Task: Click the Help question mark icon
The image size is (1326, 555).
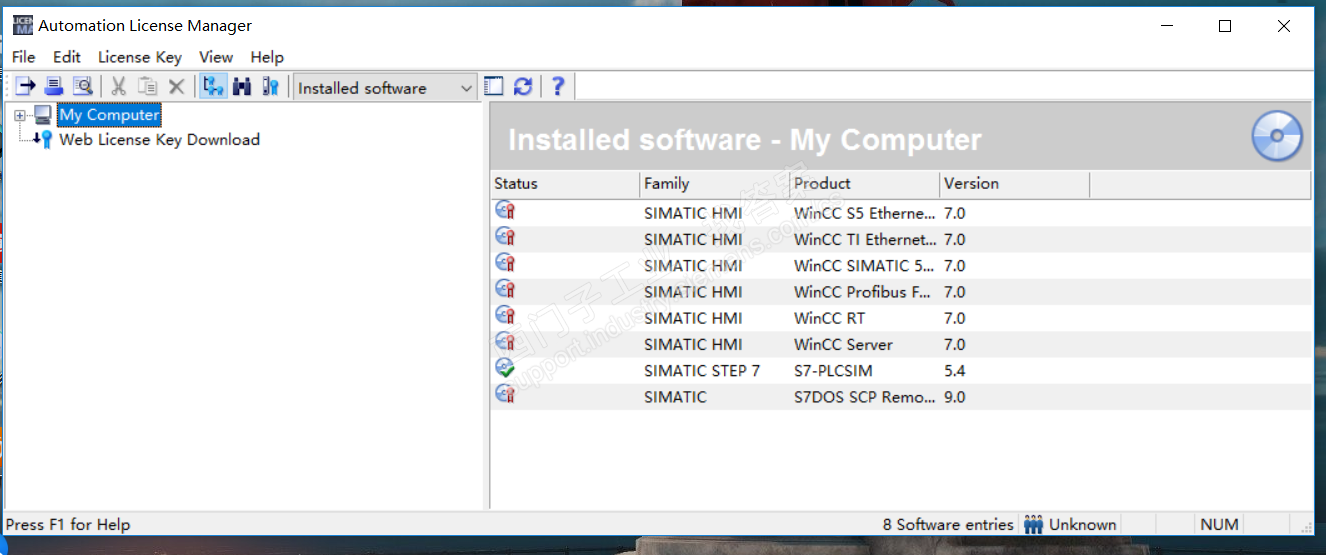Action: point(558,87)
